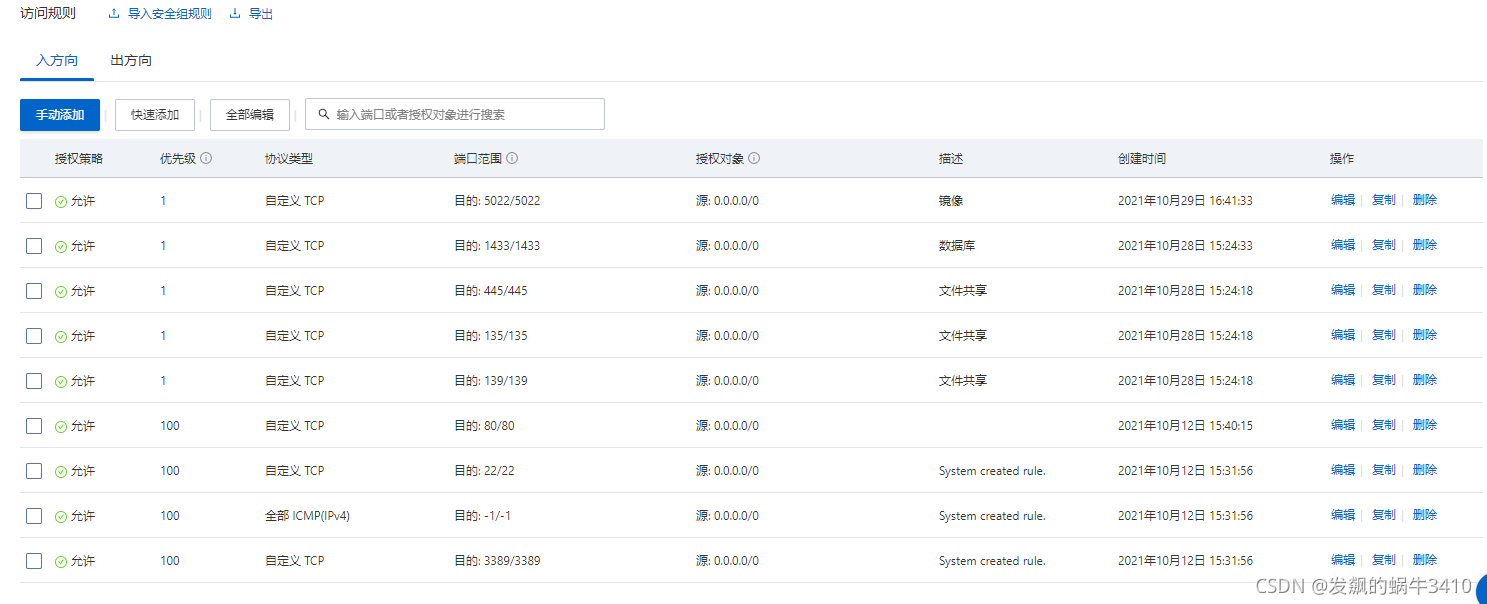Screen dimensions: 1487x604
Task: Click the 目的: 3389/3389 port cell
Action: [497, 561]
